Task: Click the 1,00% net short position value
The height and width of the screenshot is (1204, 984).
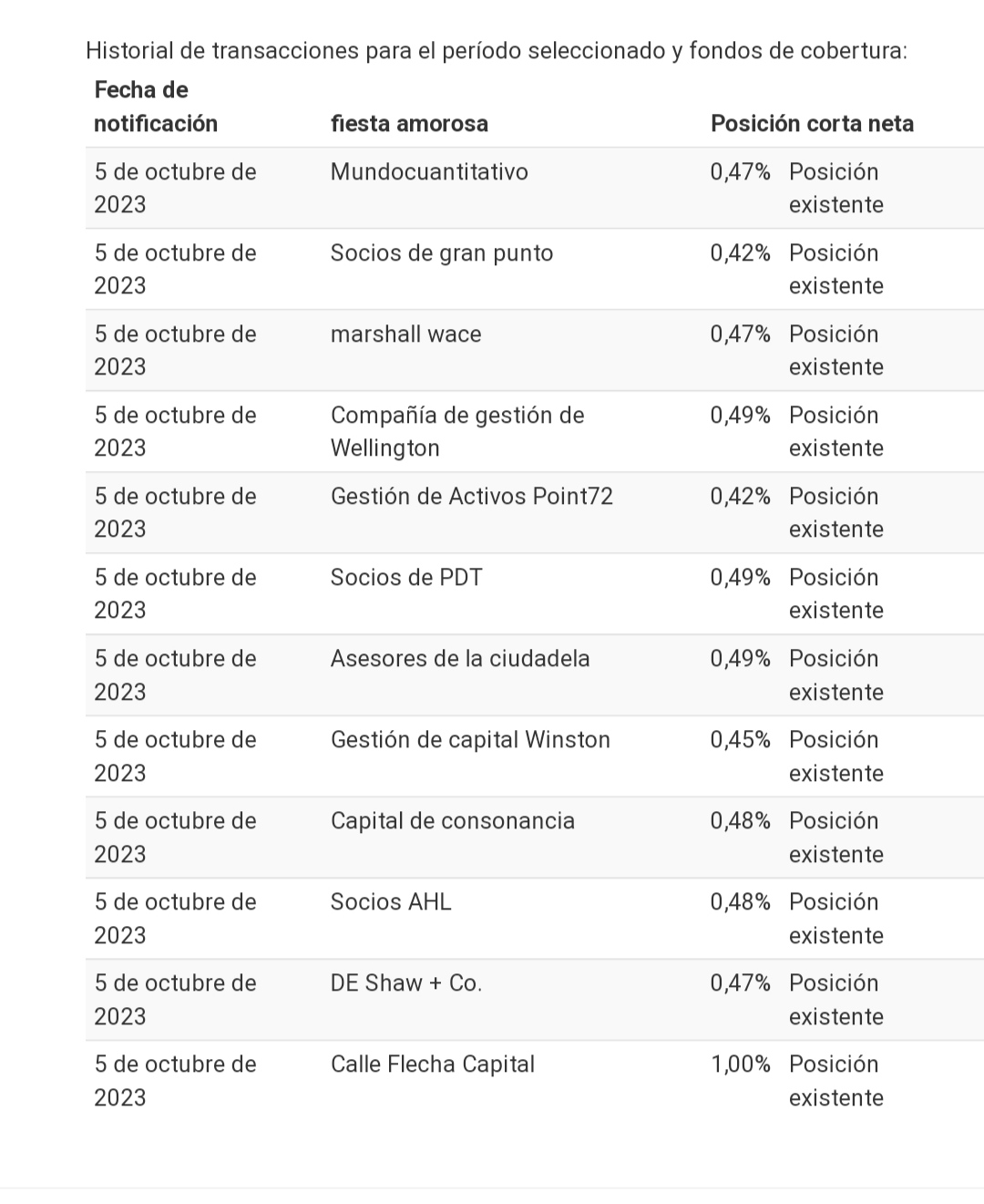Action: coord(741,1065)
